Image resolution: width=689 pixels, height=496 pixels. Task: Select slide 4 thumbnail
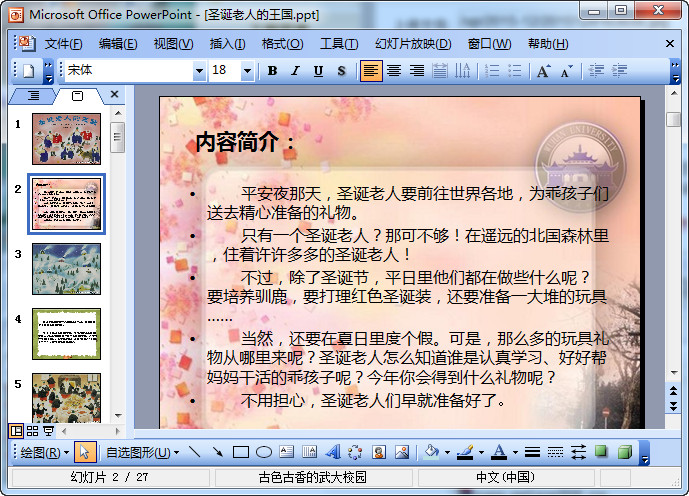66,334
